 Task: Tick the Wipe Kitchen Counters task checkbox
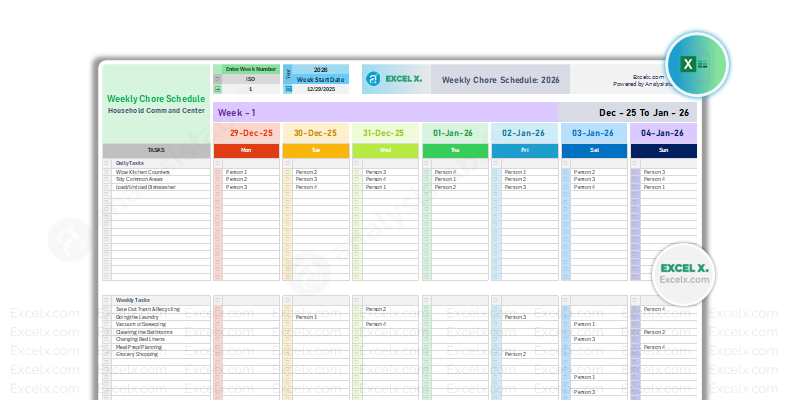coord(107,172)
